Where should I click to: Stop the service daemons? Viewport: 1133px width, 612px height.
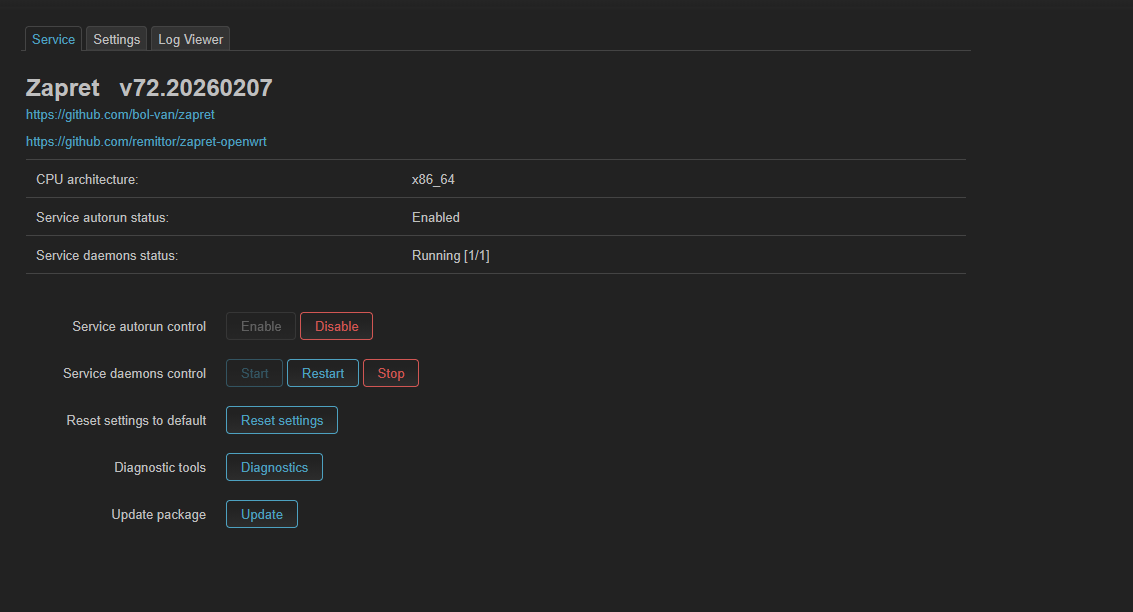coord(391,373)
